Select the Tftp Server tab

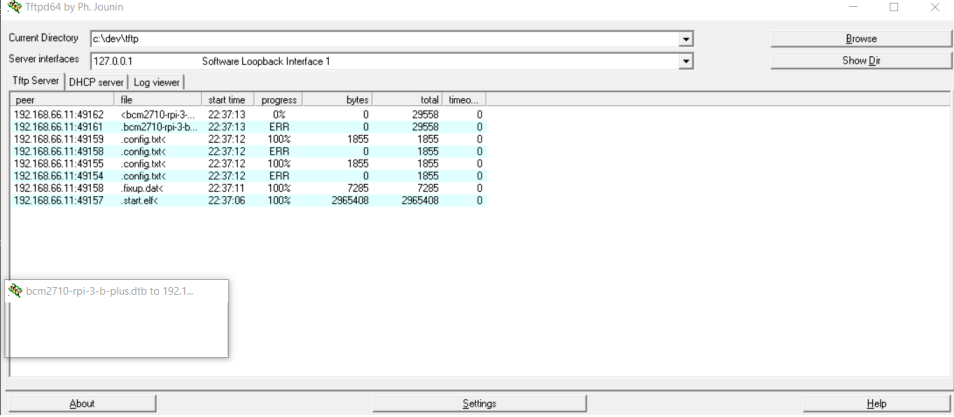pyautogui.click(x=36, y=81)
